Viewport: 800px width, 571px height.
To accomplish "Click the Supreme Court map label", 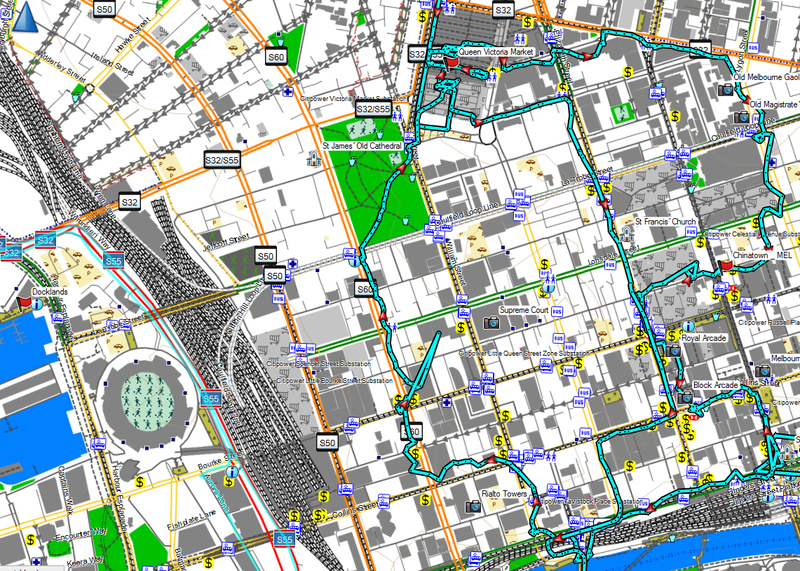I will pyautogui.click(x=526, y=310).
